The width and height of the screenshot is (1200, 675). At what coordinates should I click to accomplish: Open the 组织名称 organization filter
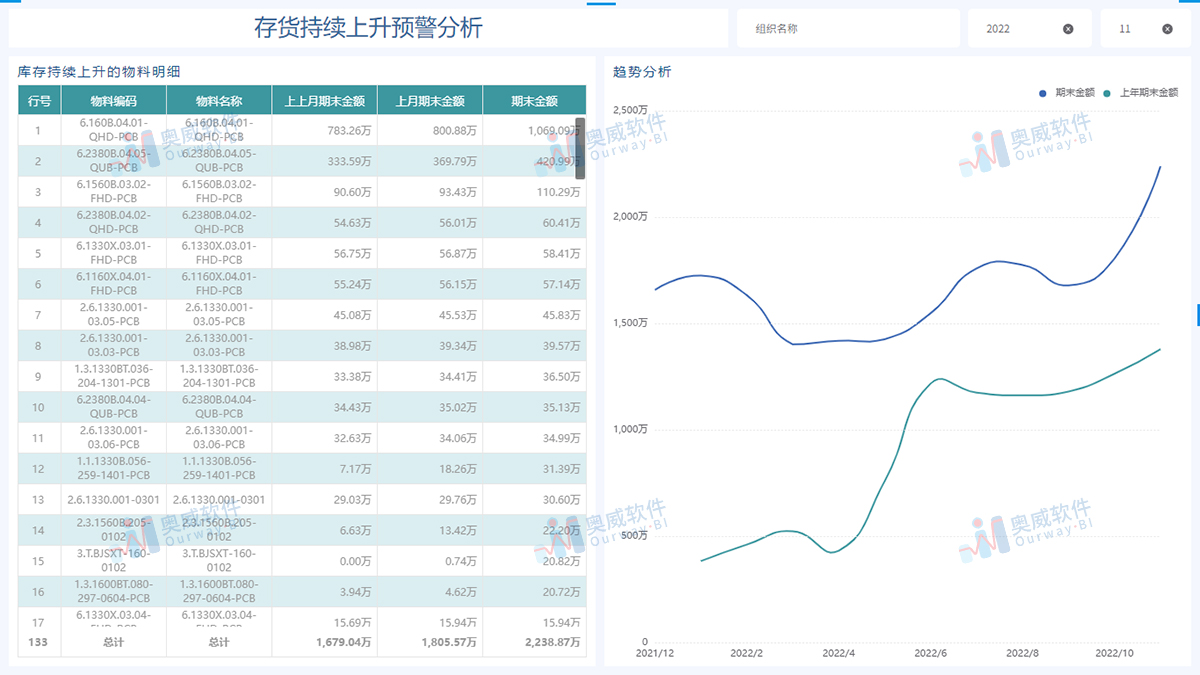(x=847, y=28)
